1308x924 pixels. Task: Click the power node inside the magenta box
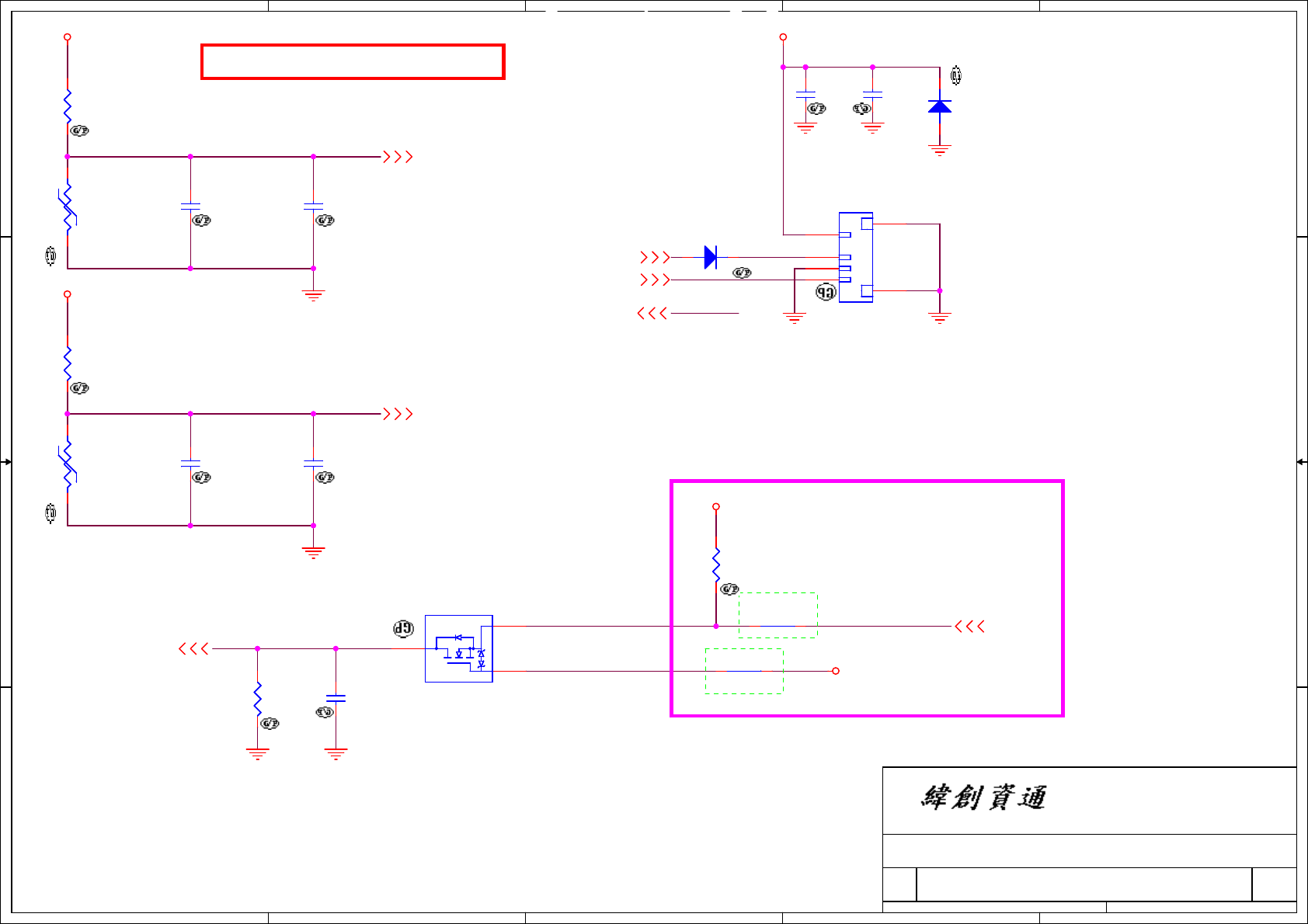tap(716, 507)
